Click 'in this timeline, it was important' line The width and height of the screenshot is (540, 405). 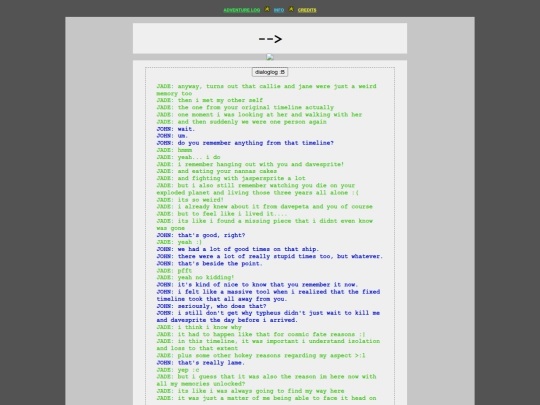pos(268,345)
